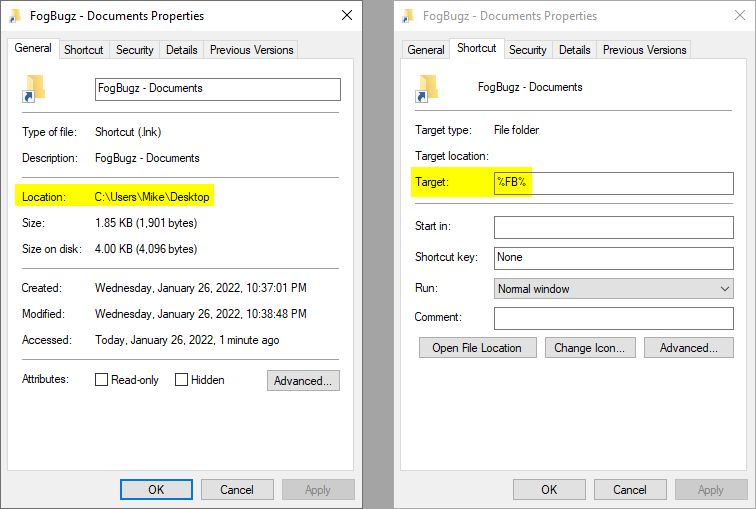
Task: Click the Apply button in the left Properties window
Action: [x=318, y=490]
